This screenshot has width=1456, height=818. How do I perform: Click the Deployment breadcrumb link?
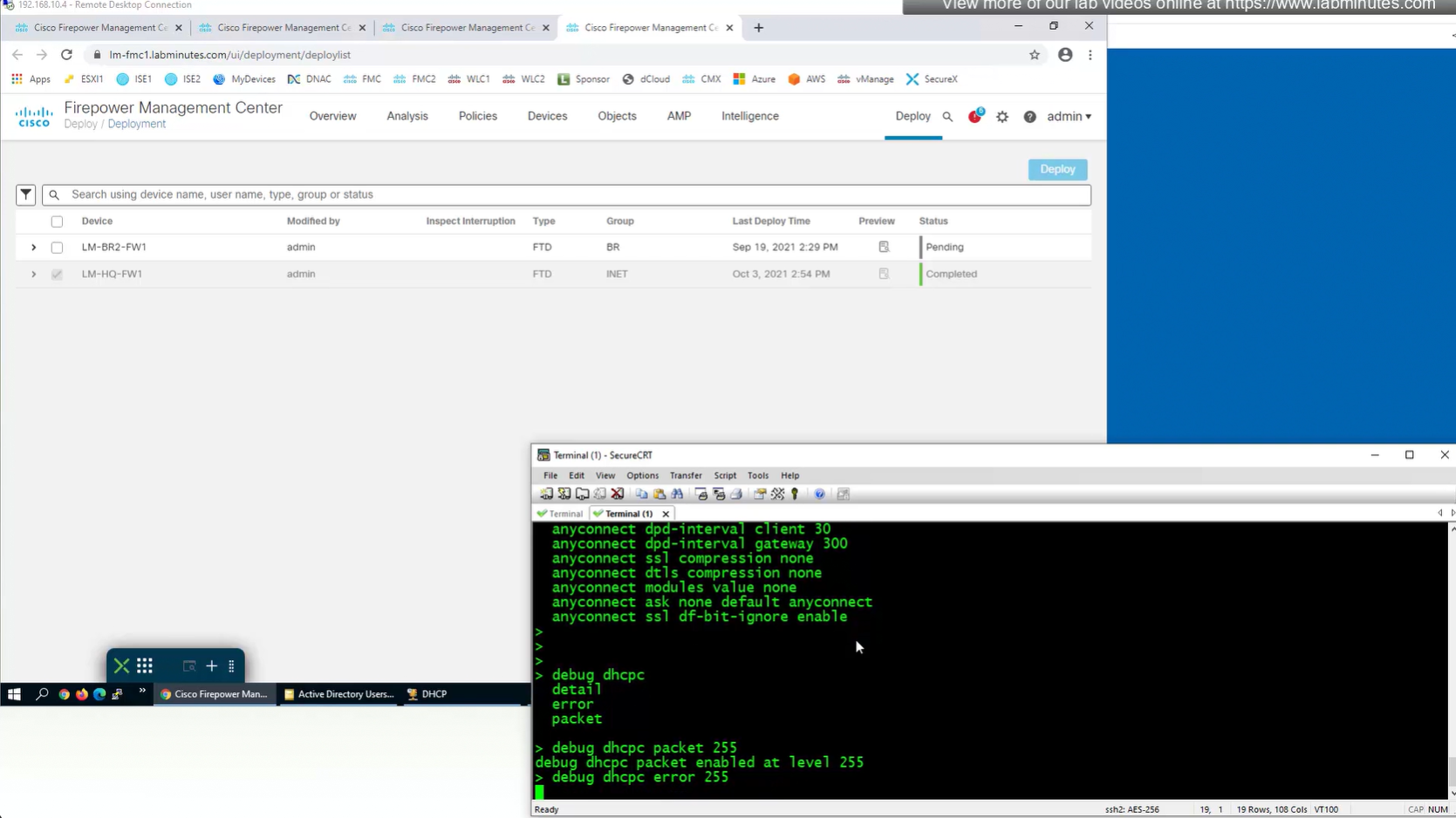click(x=136, y=124)
